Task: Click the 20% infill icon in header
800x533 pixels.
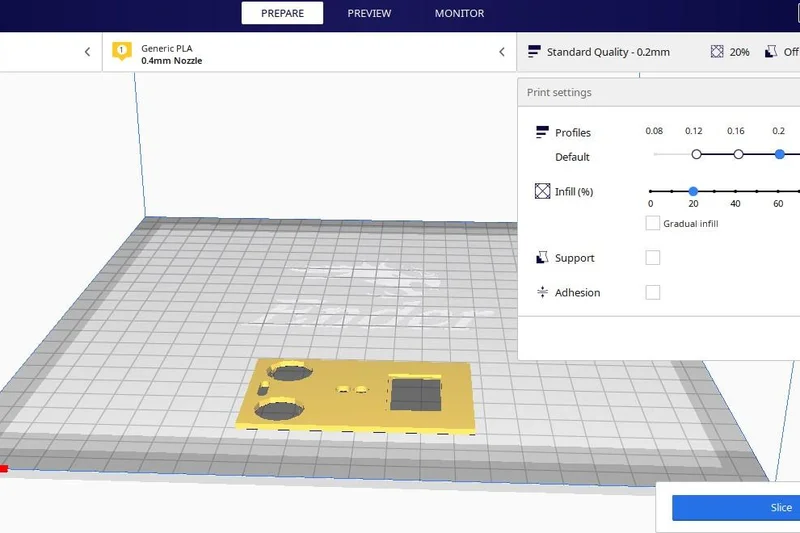Action: point(718,52)
